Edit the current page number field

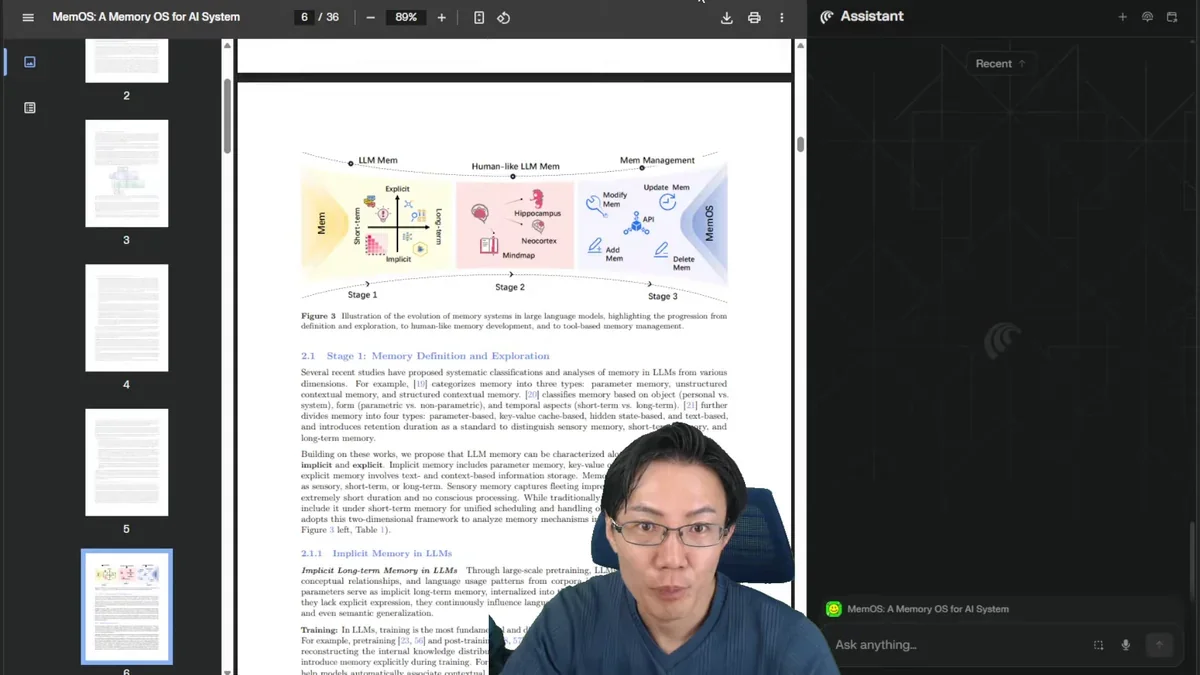[304, 18]
